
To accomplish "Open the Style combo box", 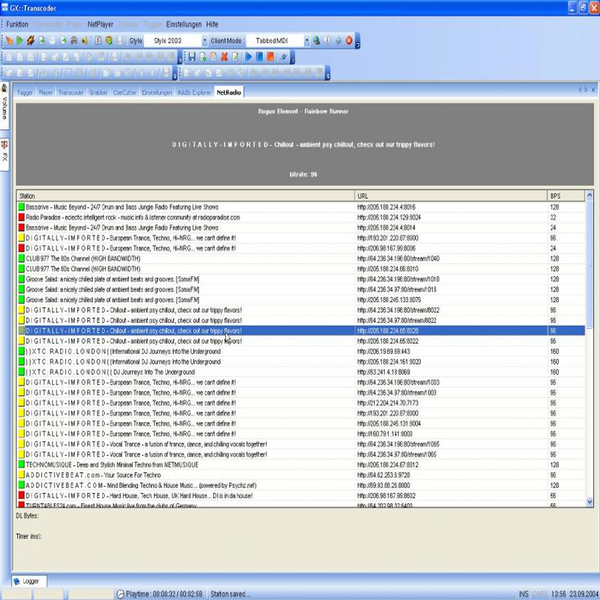I will click(x=176, y=41).
